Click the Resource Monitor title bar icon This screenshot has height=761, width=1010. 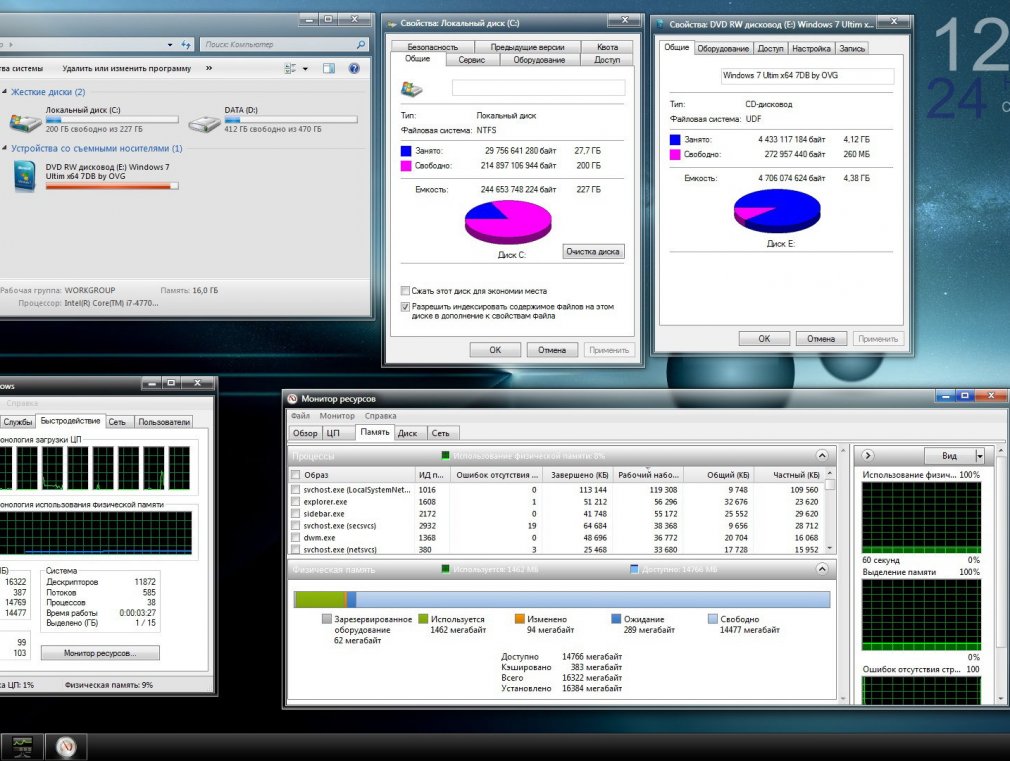pyautogui.click(x=292, y=399)
